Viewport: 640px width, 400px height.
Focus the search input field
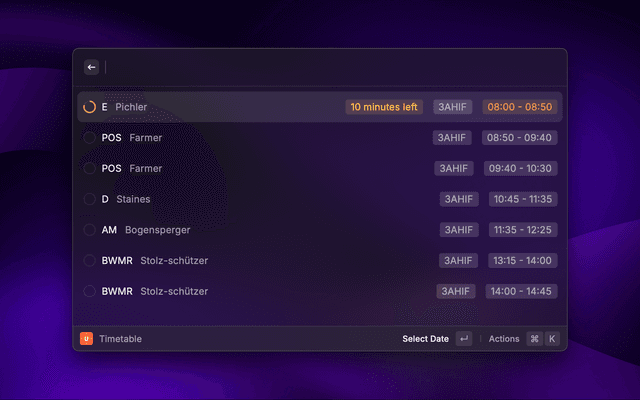click(333, 67)
